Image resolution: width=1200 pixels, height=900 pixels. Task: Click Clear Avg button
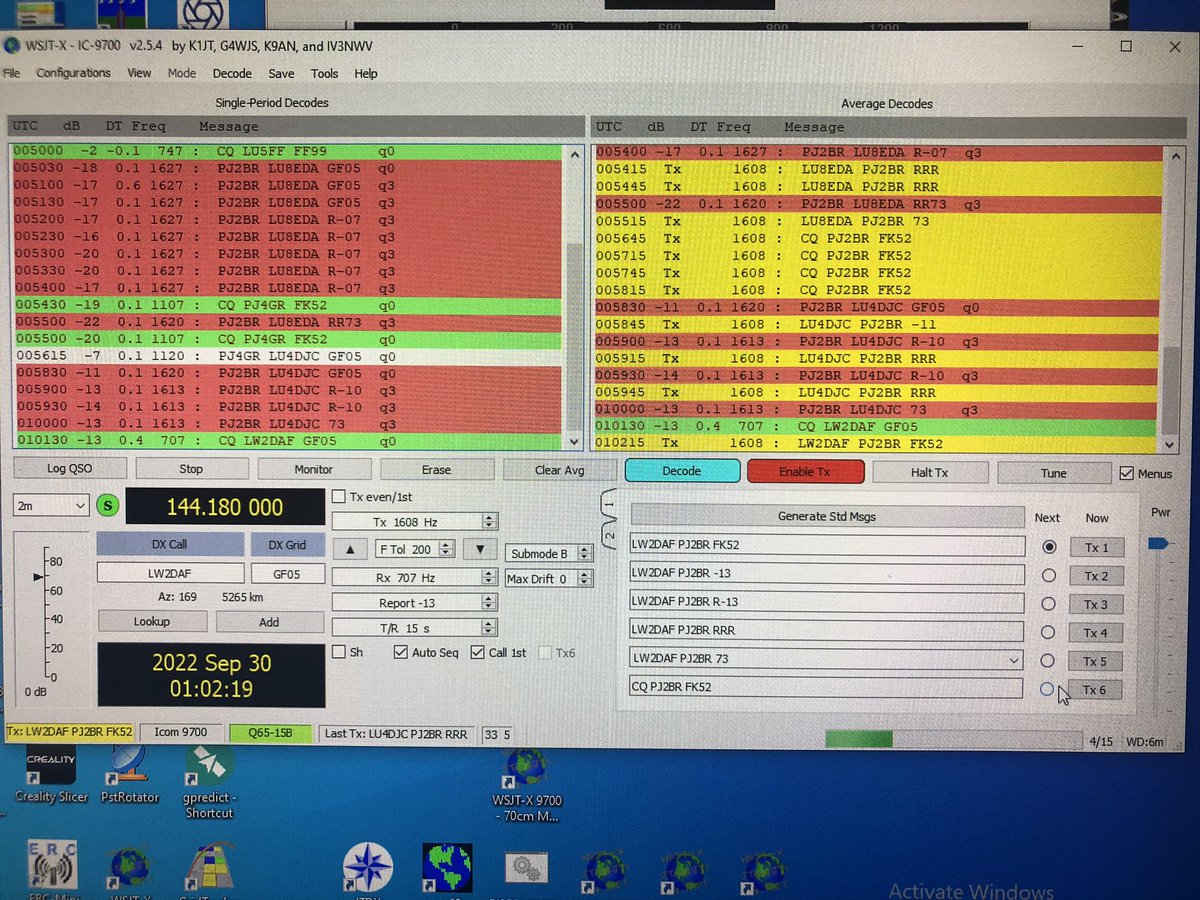[560, 470]
